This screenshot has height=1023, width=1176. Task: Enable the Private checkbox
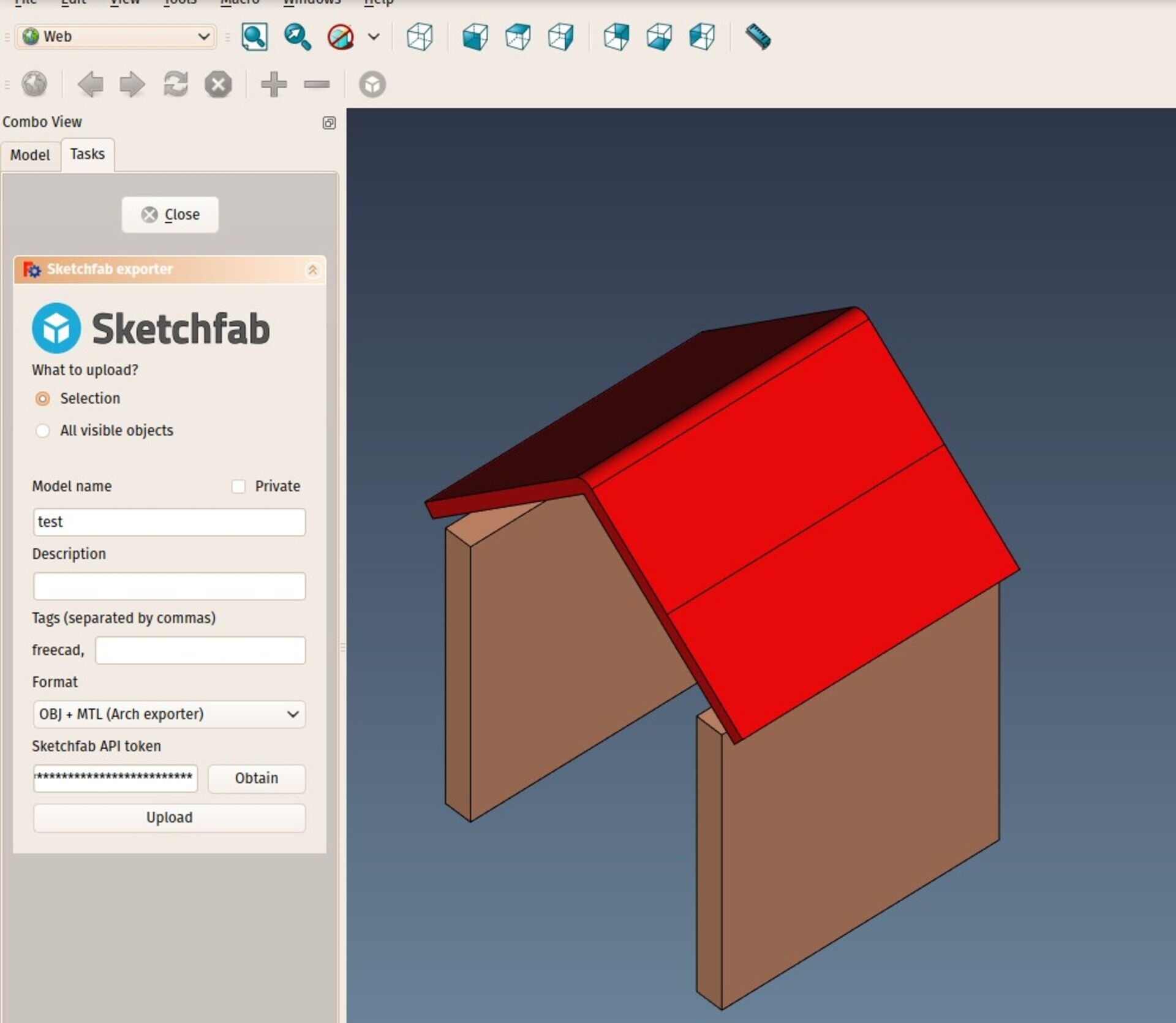point(238,486)
